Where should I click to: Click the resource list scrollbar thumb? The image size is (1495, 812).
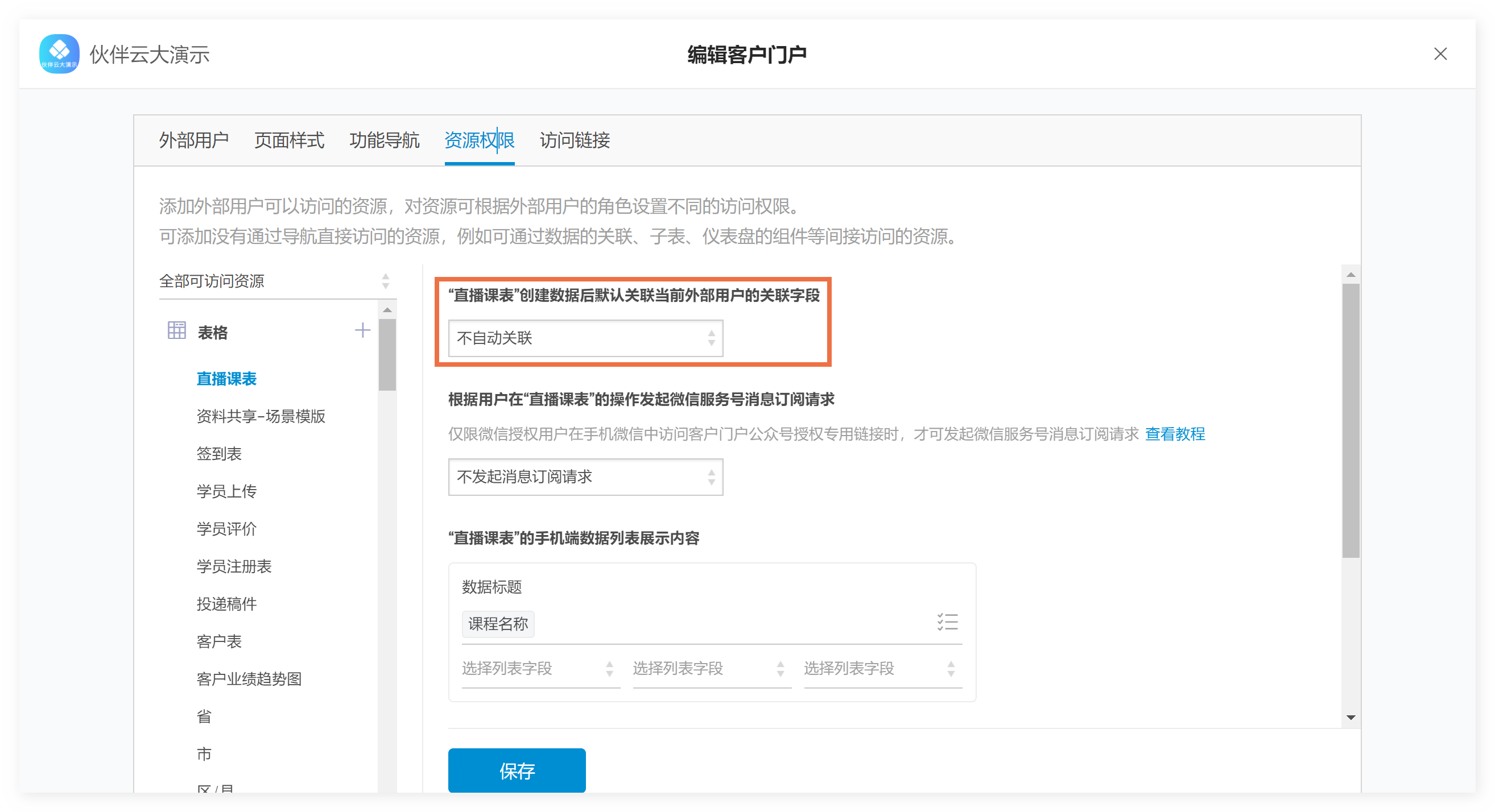(x=387, y=354)
